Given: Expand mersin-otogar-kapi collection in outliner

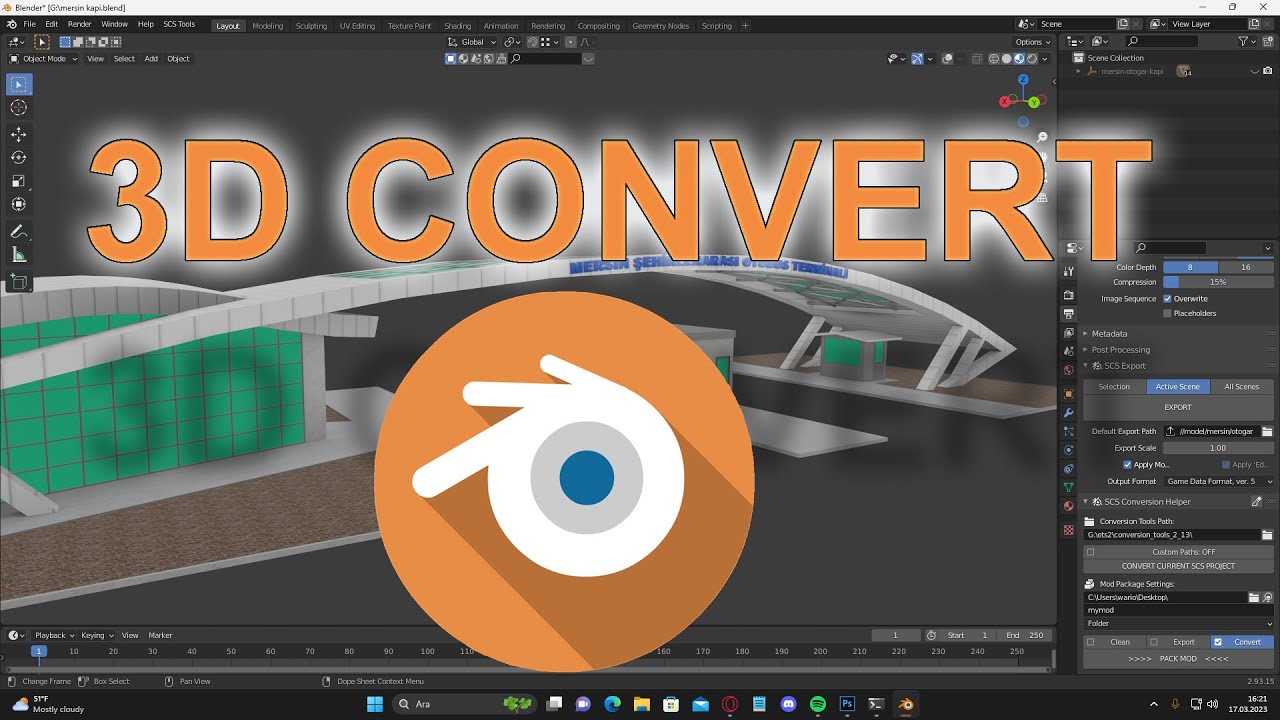Looking at the screenshot, I should click(1079, 72).
